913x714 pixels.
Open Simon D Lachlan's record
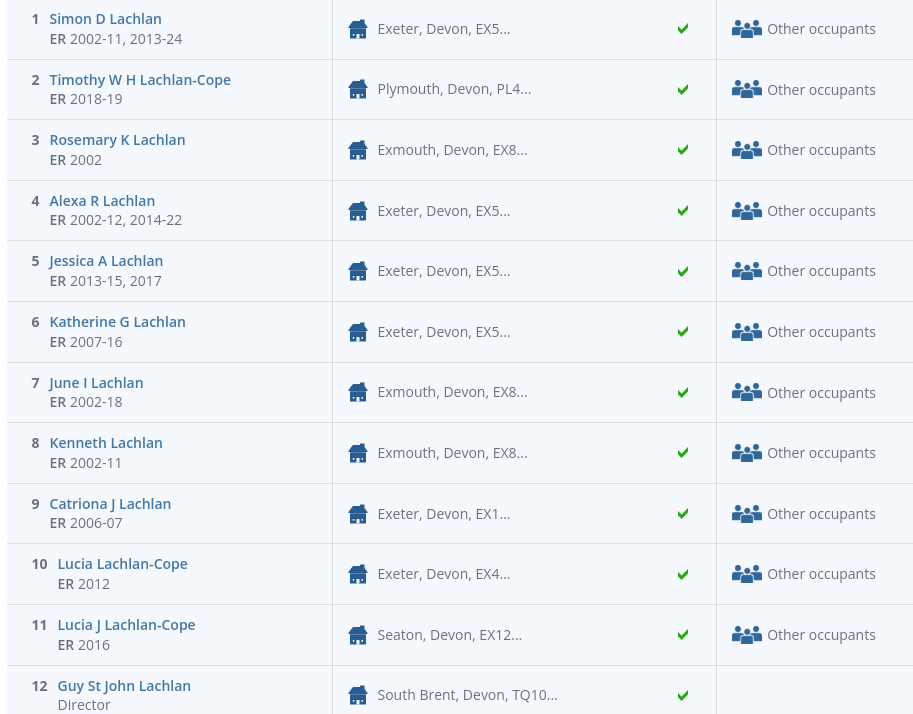(105, 19)
